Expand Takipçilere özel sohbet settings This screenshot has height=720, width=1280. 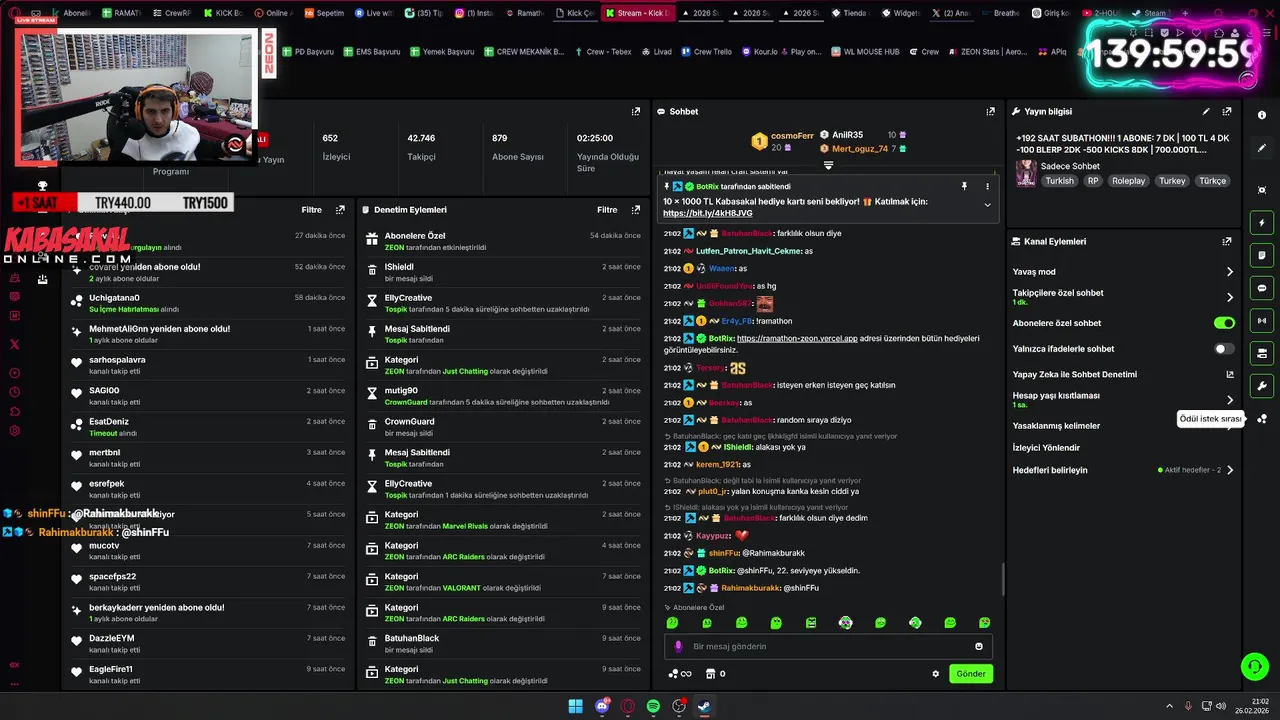coord(1229,297)
